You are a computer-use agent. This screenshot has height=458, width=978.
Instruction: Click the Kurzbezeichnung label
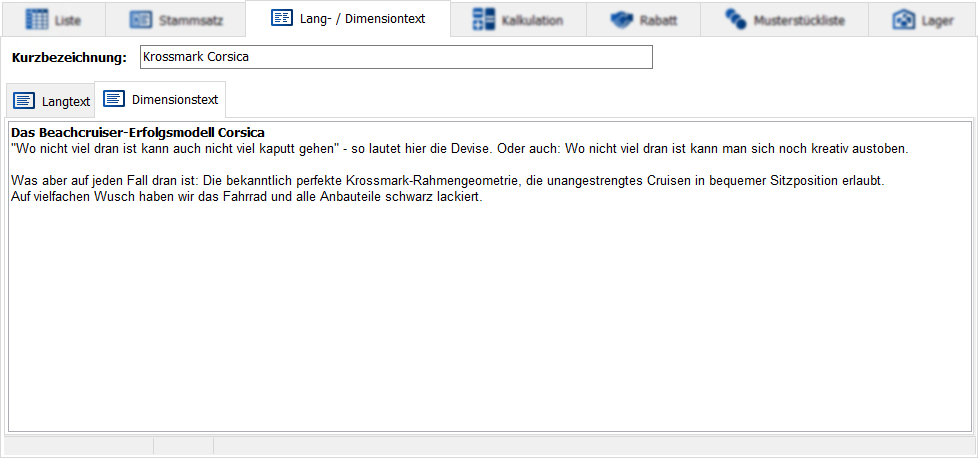coord(69,58)
